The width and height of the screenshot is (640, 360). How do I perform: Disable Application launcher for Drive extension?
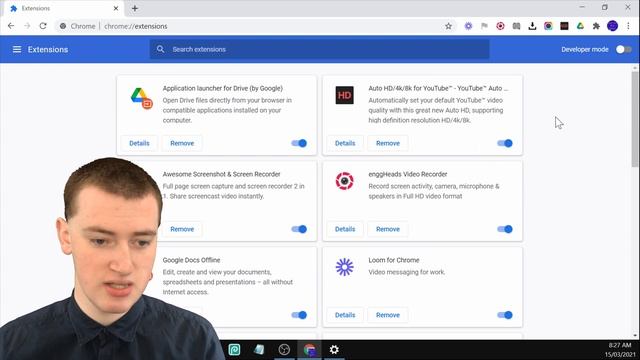299,143
